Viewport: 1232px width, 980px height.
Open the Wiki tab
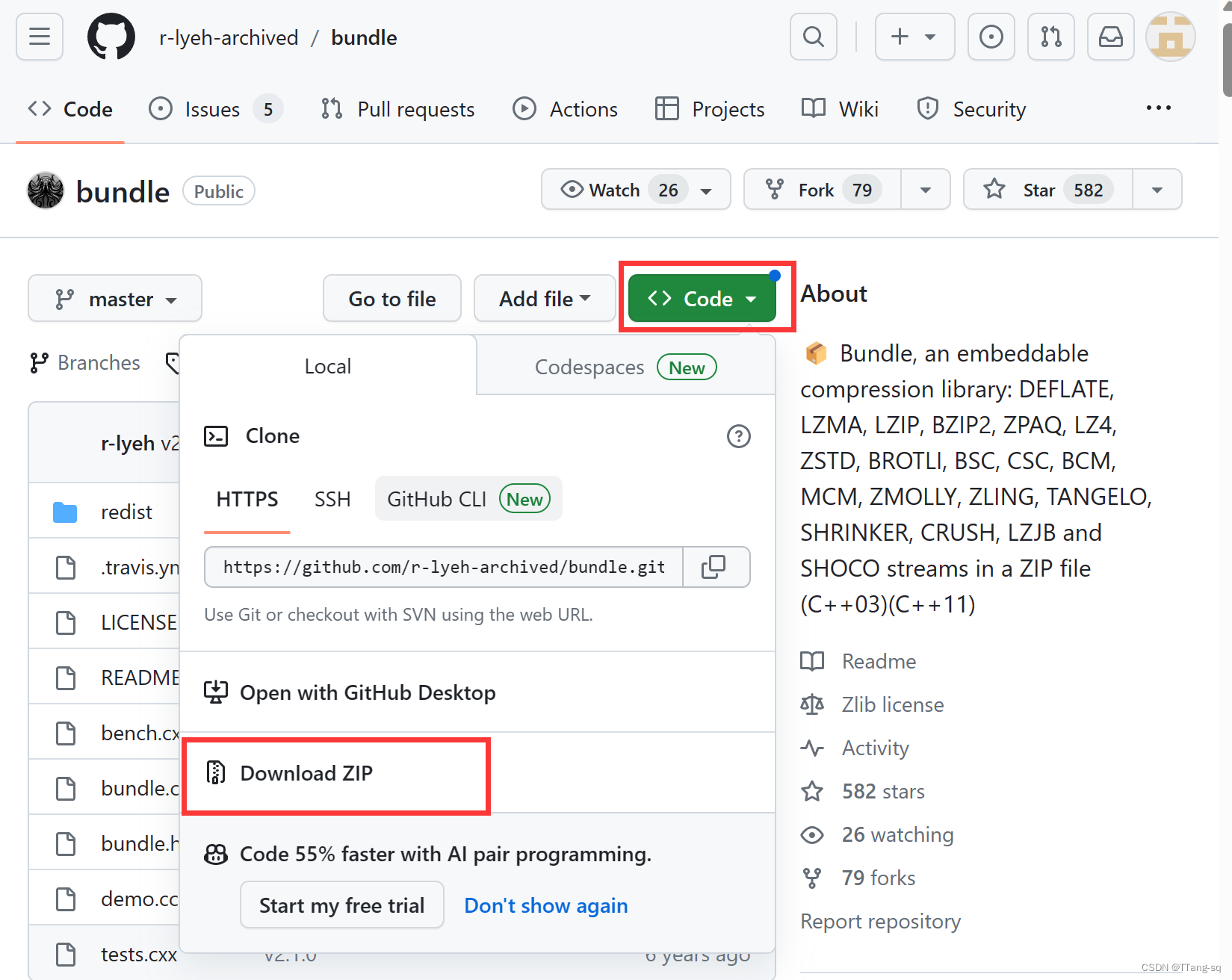[840, 109]
